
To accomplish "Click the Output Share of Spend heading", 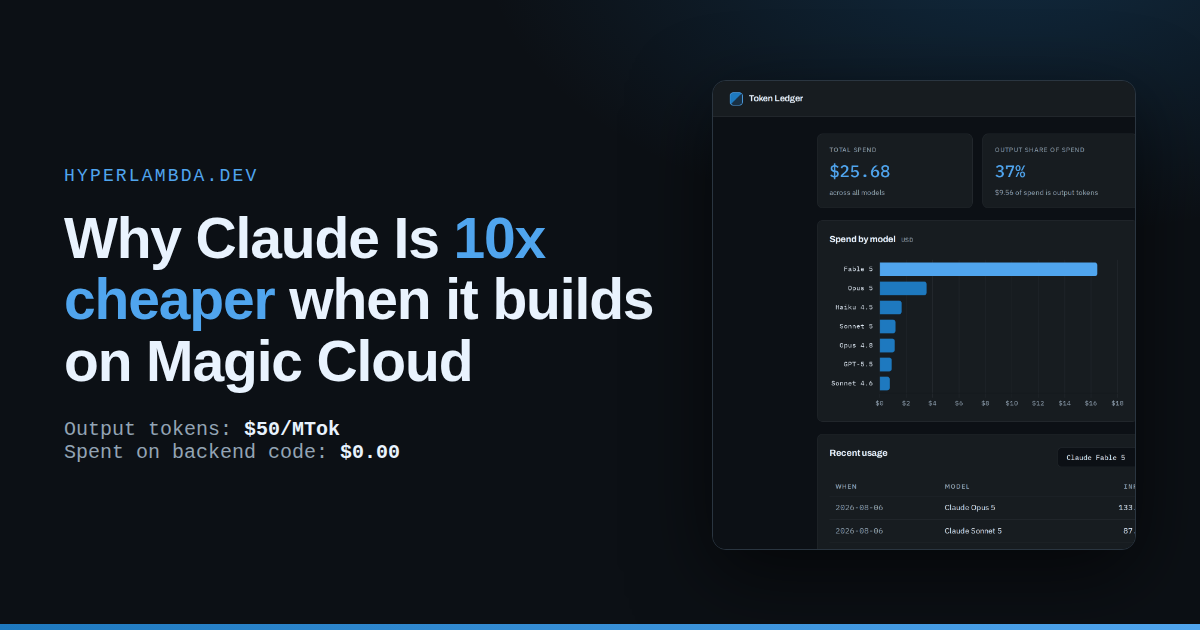I will [x=1039, y=150].
